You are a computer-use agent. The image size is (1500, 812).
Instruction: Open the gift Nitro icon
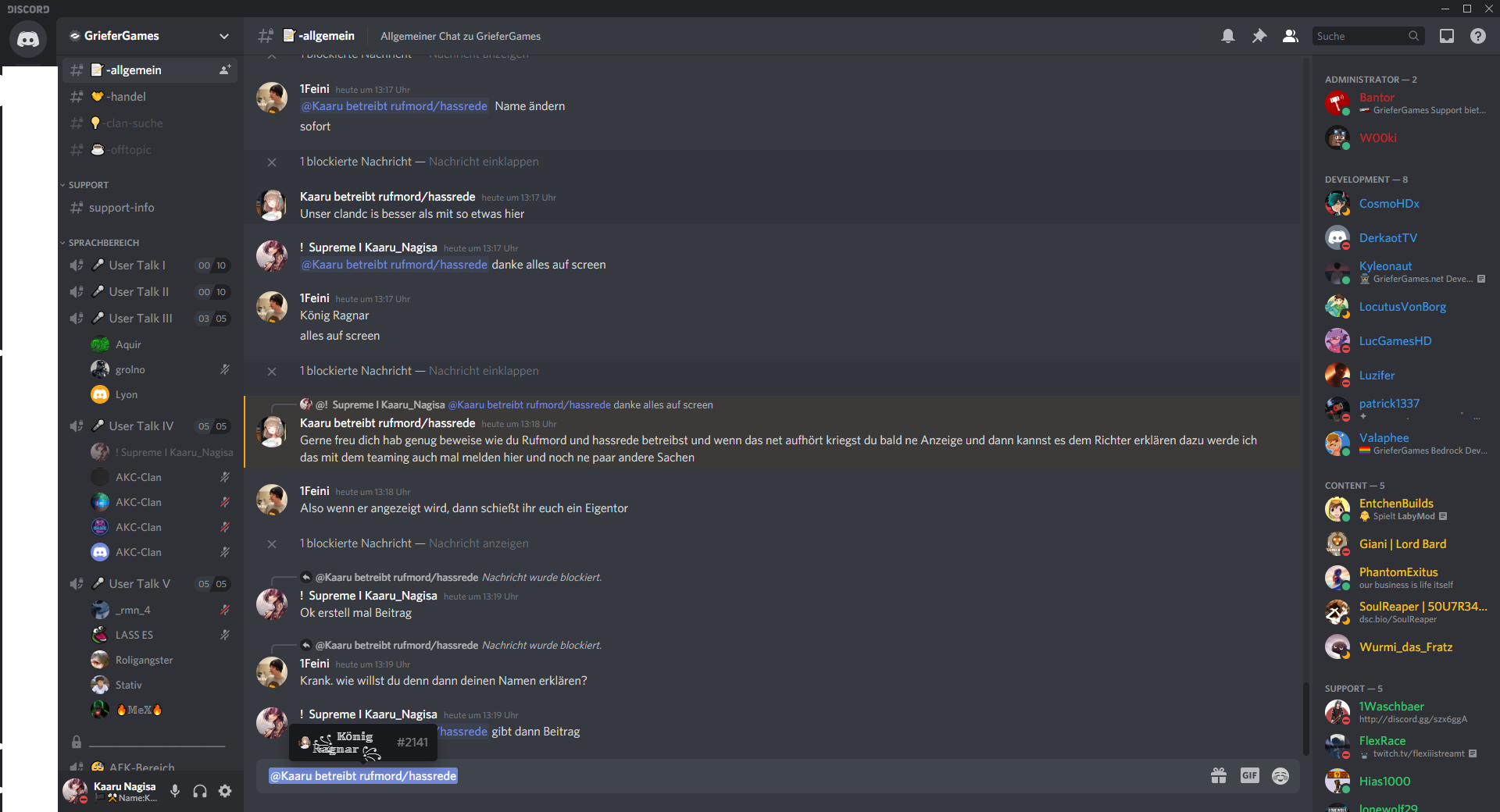coord(1219,775)
